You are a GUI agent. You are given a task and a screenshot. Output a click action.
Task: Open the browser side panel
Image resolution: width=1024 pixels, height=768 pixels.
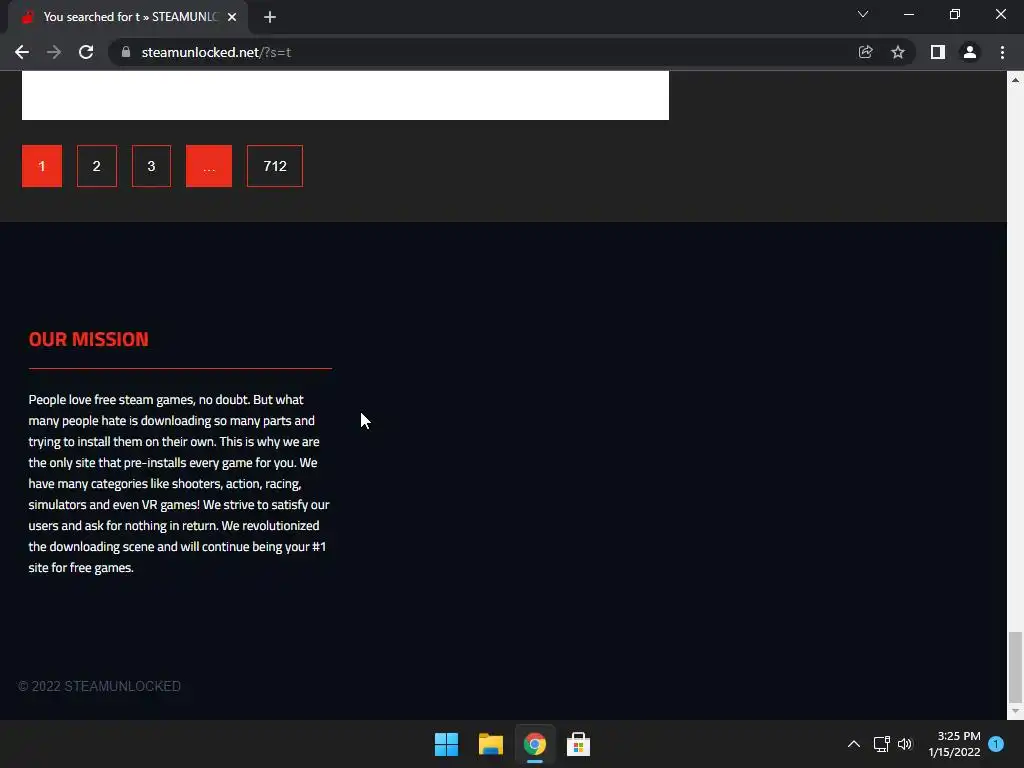(x=938, y=52)
